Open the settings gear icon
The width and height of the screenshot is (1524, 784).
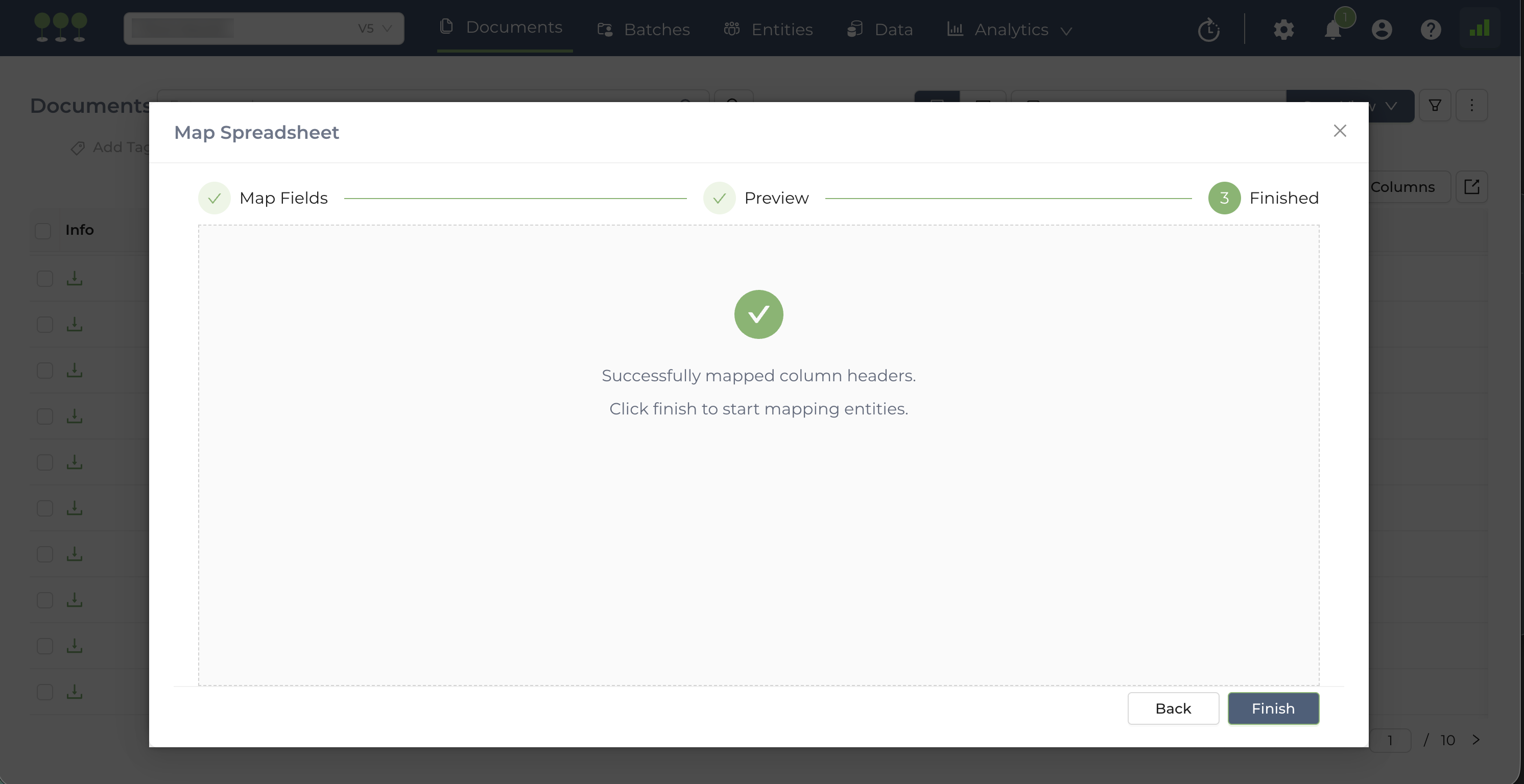[1283, 29]
